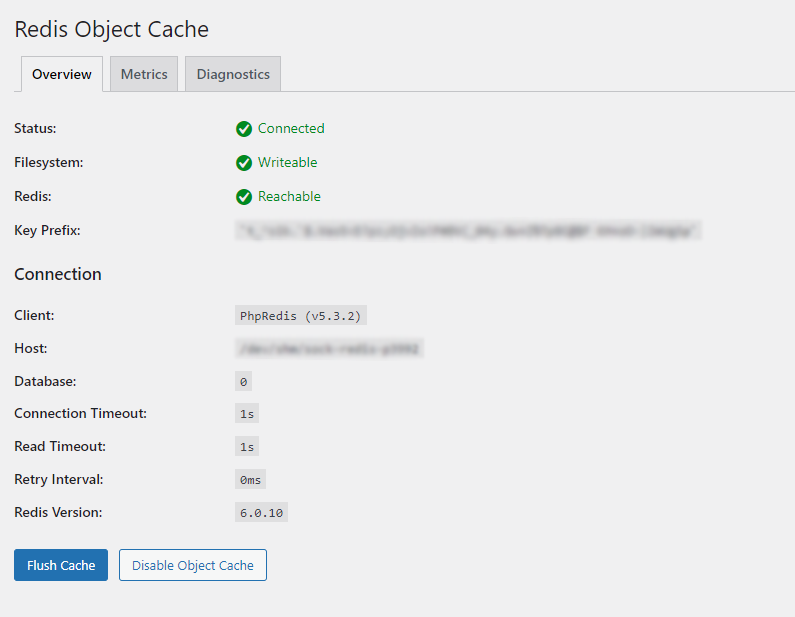Image resolution: width=795 pixels, height=617 pixels.
Task: Click the Connection Timeout 1s value
Action: (x=247, y=414)
